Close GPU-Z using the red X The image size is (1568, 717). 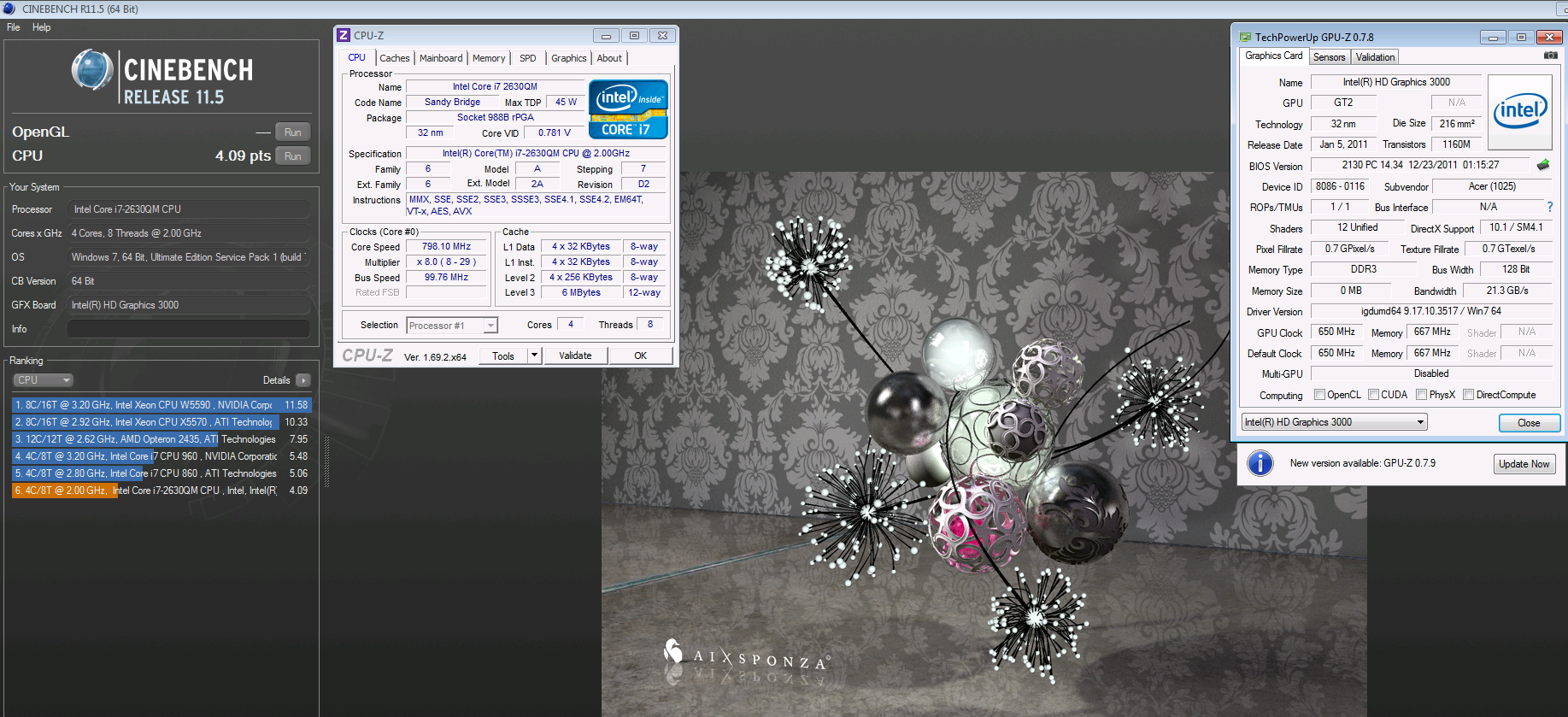point(1549,38)
